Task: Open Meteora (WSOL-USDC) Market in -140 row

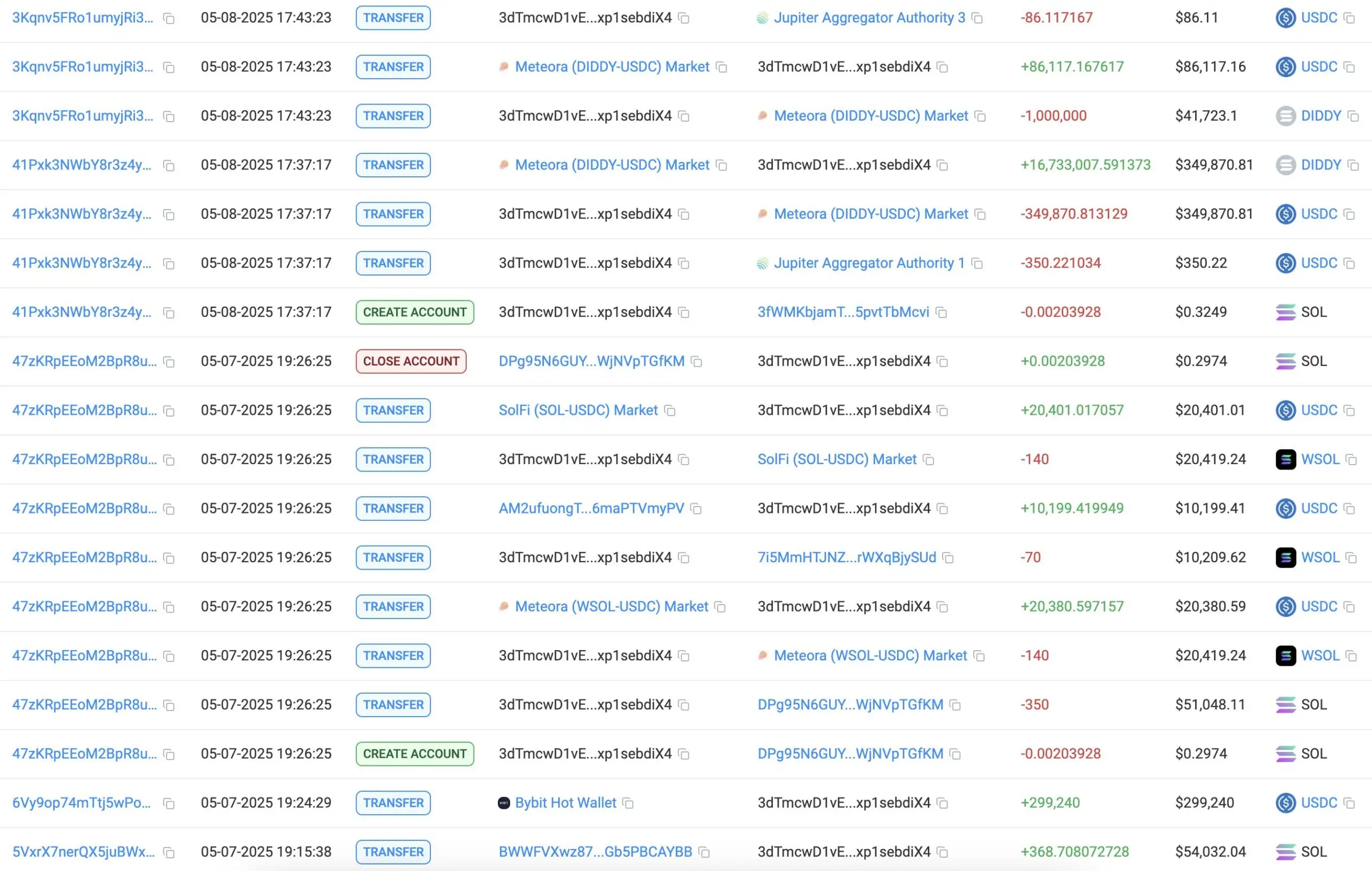Action: point(870,655)
